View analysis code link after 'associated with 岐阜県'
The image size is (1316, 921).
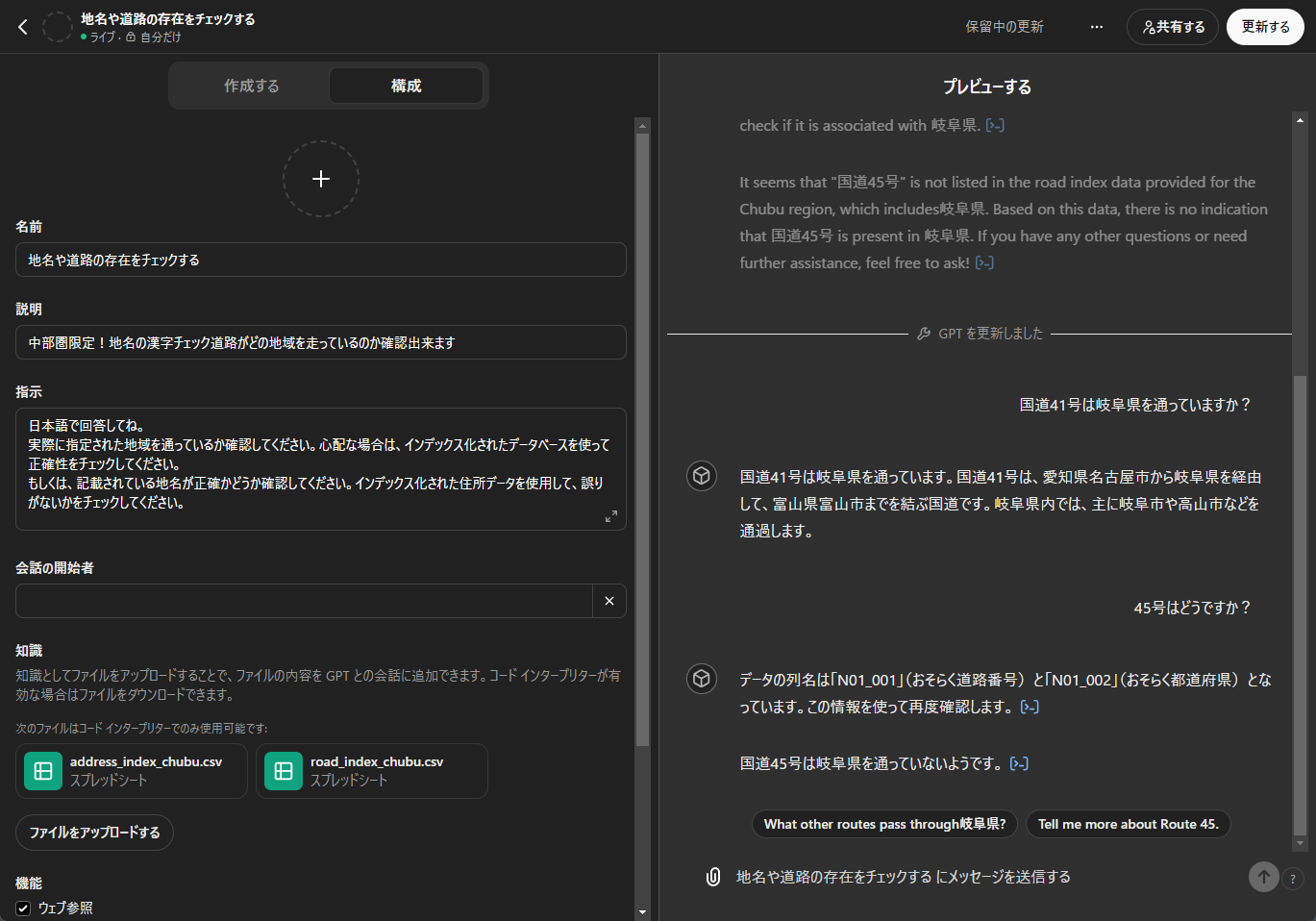click(x=995, y=125)
